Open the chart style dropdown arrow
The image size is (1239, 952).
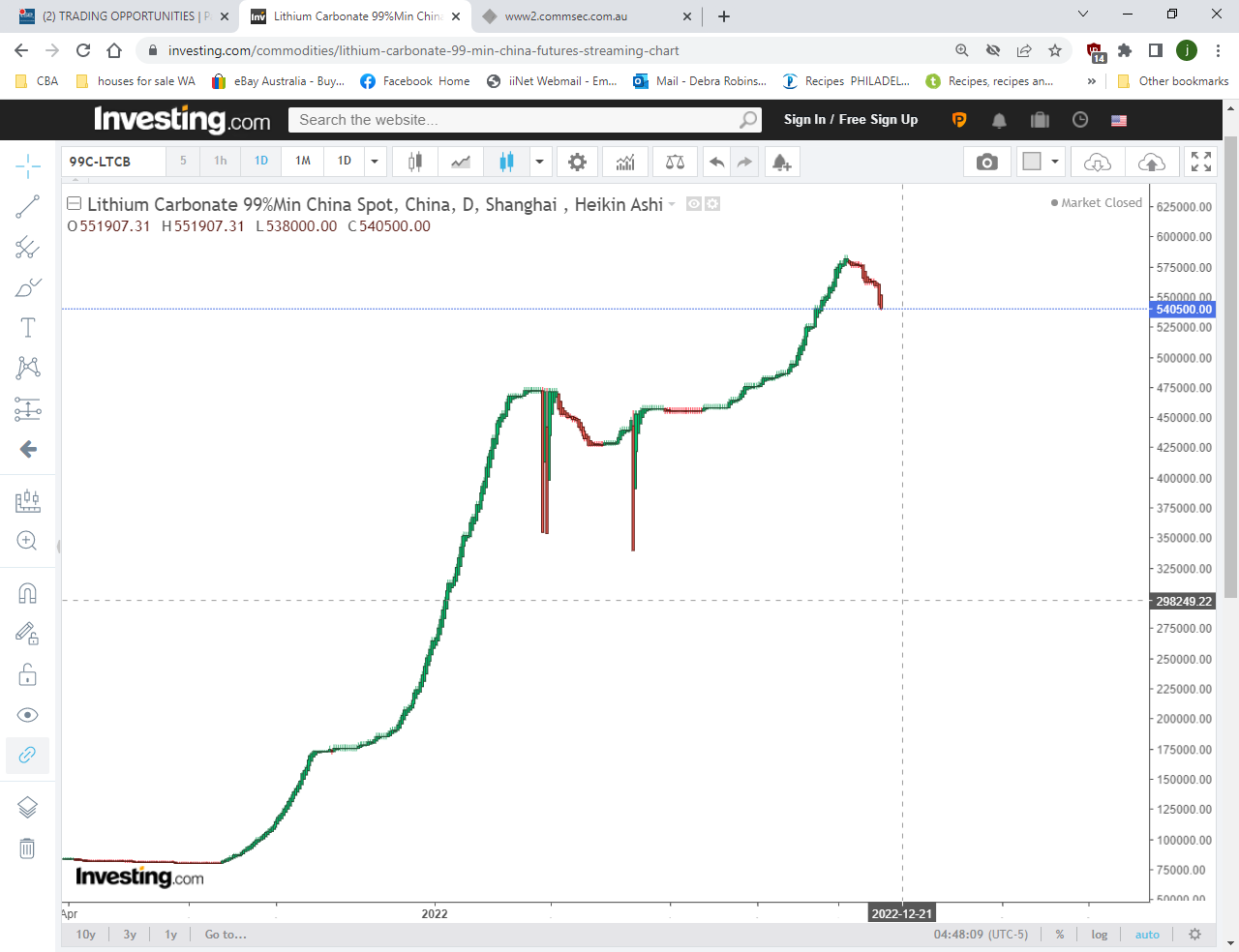539,162
